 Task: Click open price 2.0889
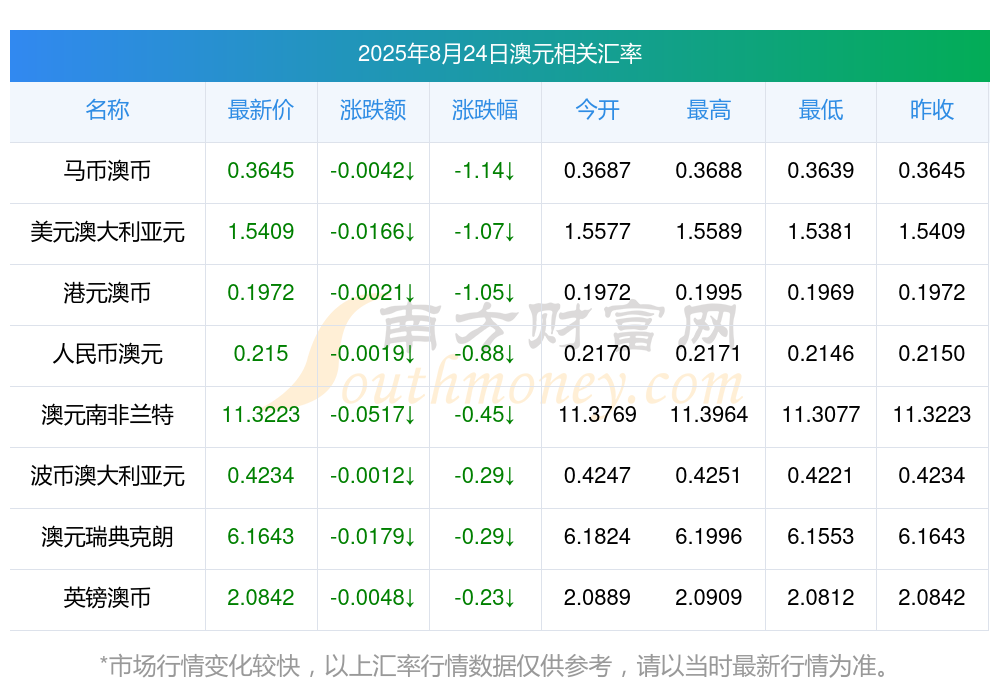coord(597,598)
